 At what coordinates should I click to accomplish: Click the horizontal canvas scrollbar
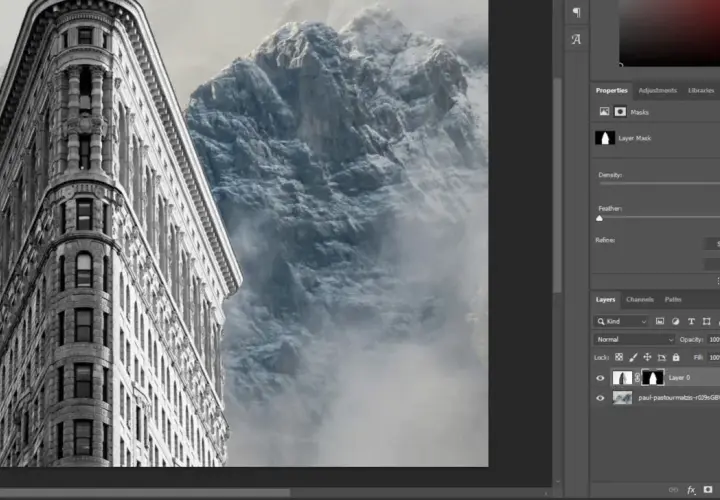145,493
